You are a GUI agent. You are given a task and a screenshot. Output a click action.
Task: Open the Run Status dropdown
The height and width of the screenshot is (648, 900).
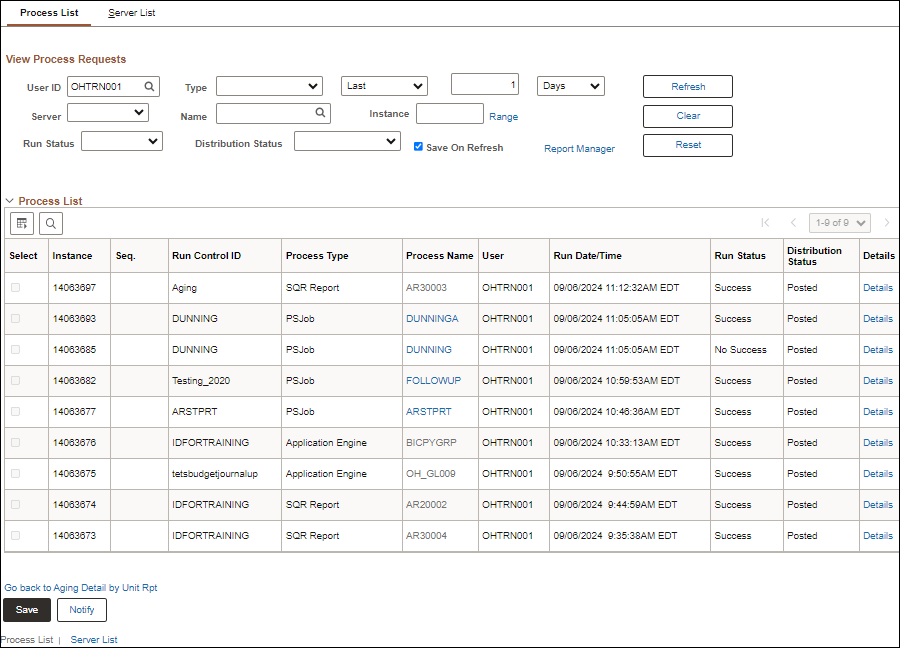tap(122, 141)
